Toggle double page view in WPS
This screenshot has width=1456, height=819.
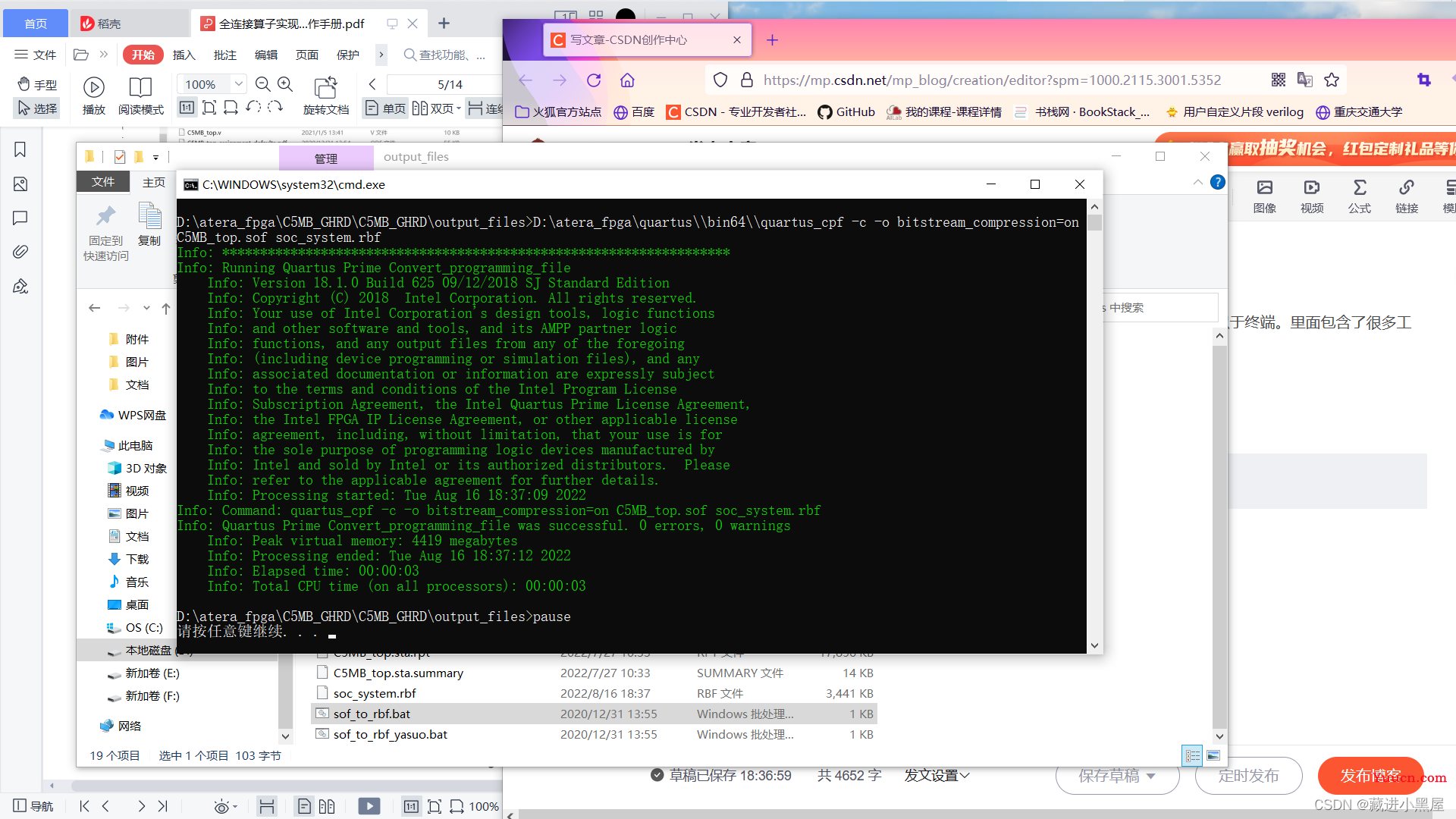tap(437, 108)
